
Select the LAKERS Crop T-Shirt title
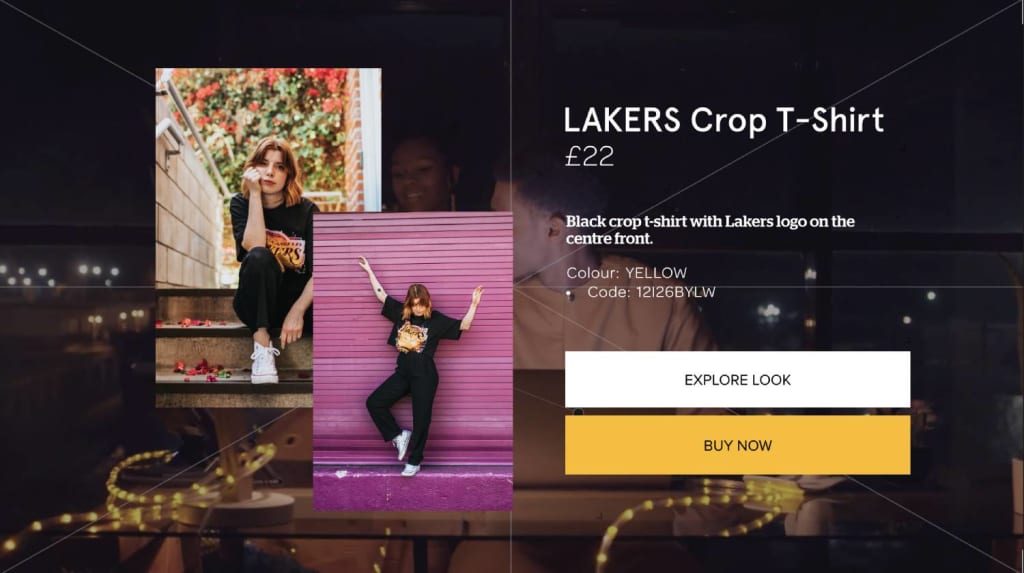[x=724, y=120]
